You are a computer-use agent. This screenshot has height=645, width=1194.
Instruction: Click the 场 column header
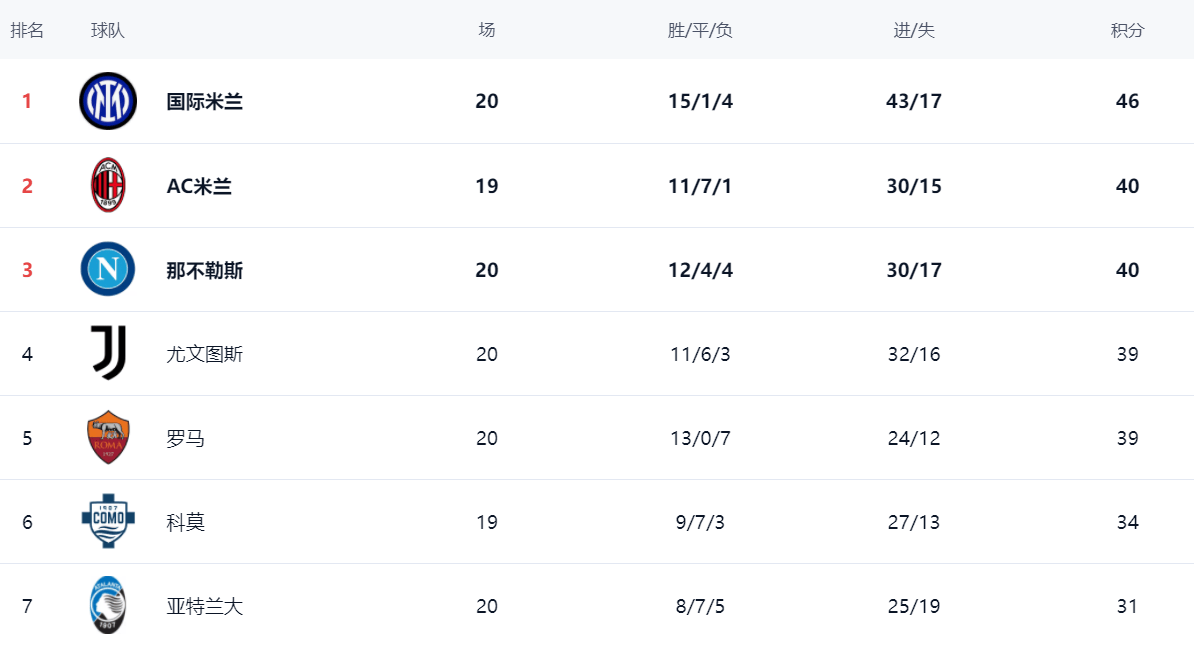(487, 30)
